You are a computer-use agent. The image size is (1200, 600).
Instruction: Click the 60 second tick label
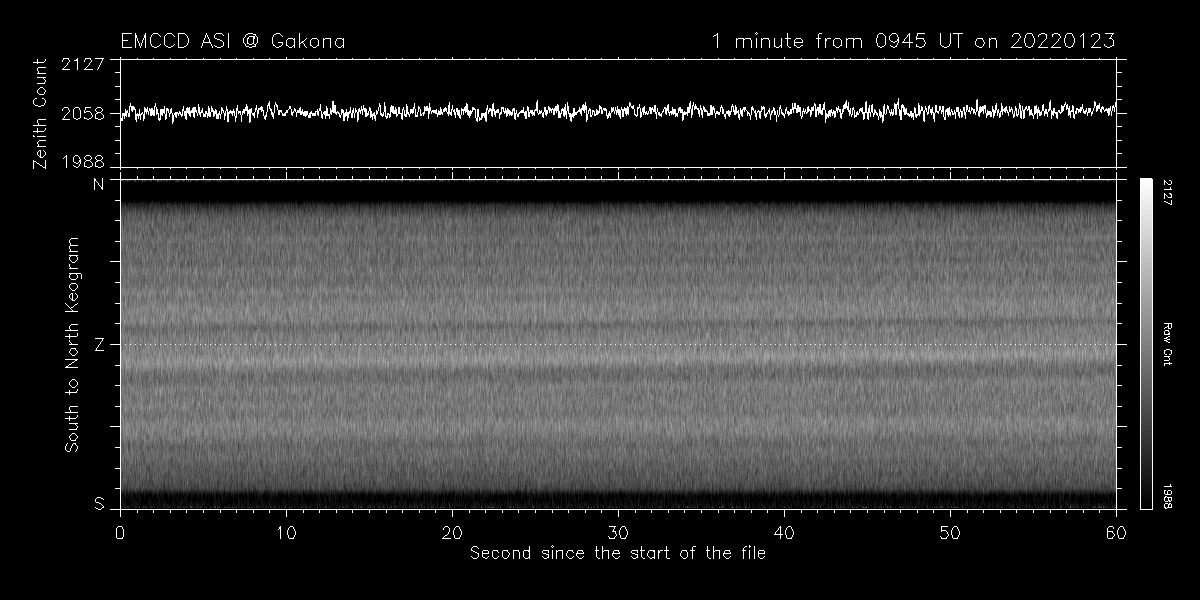point(1116,531)
